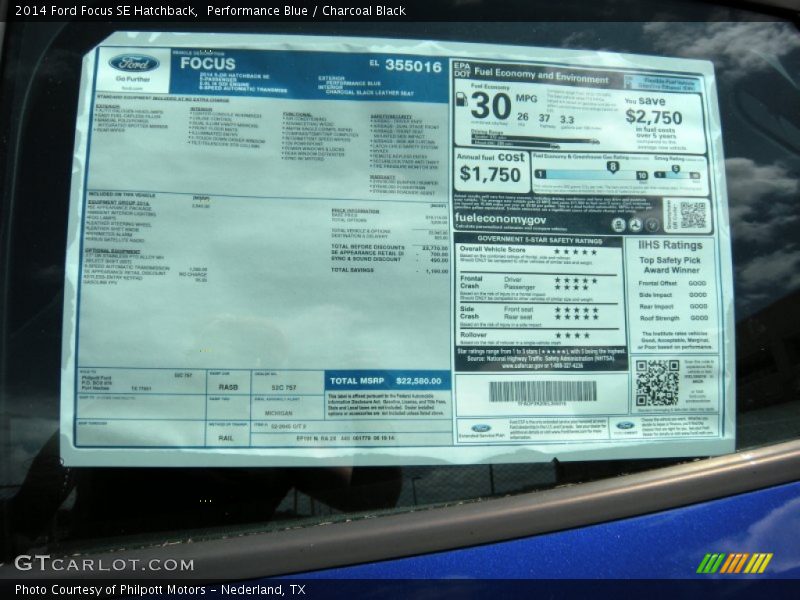Screen dimensions: 800x600
Task: Click the Included On This Vehicle heading
Action: click(121, 195)
